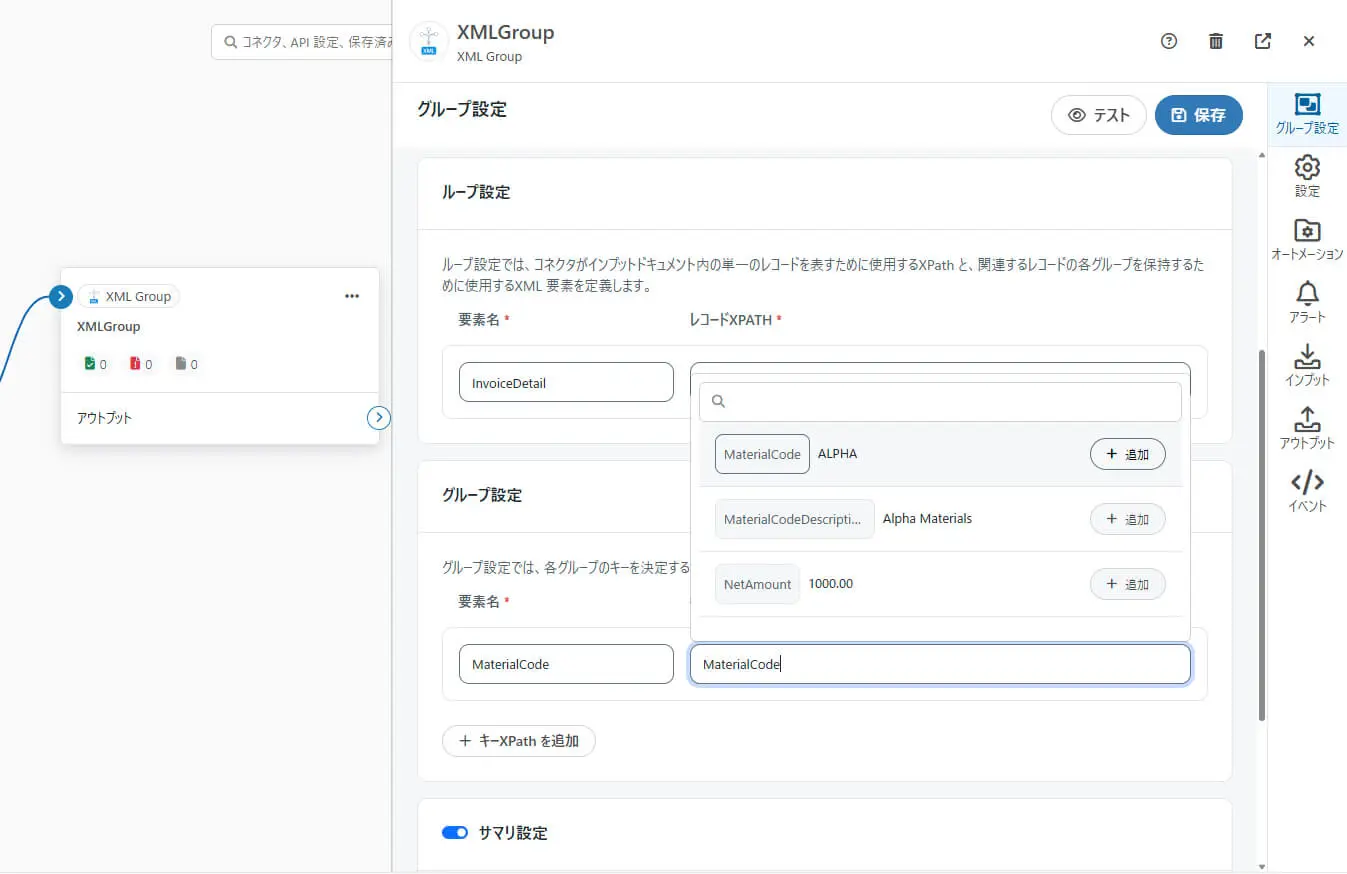Viewport: 1347px width, 874px height.
Task: Add MaterialCodeDescription from suggestion list
Action: point(1127,519)
